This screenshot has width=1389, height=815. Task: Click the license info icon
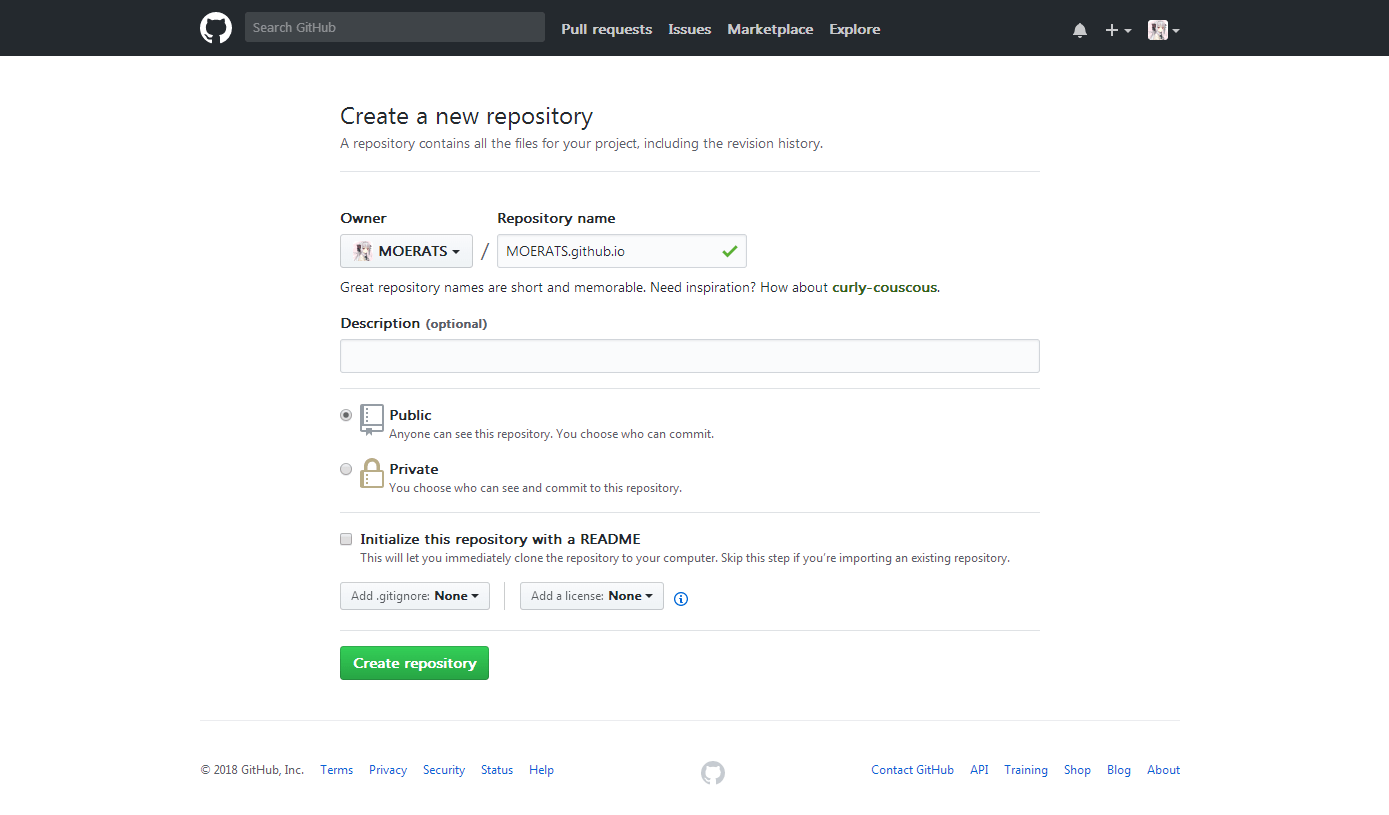[681, 599]
